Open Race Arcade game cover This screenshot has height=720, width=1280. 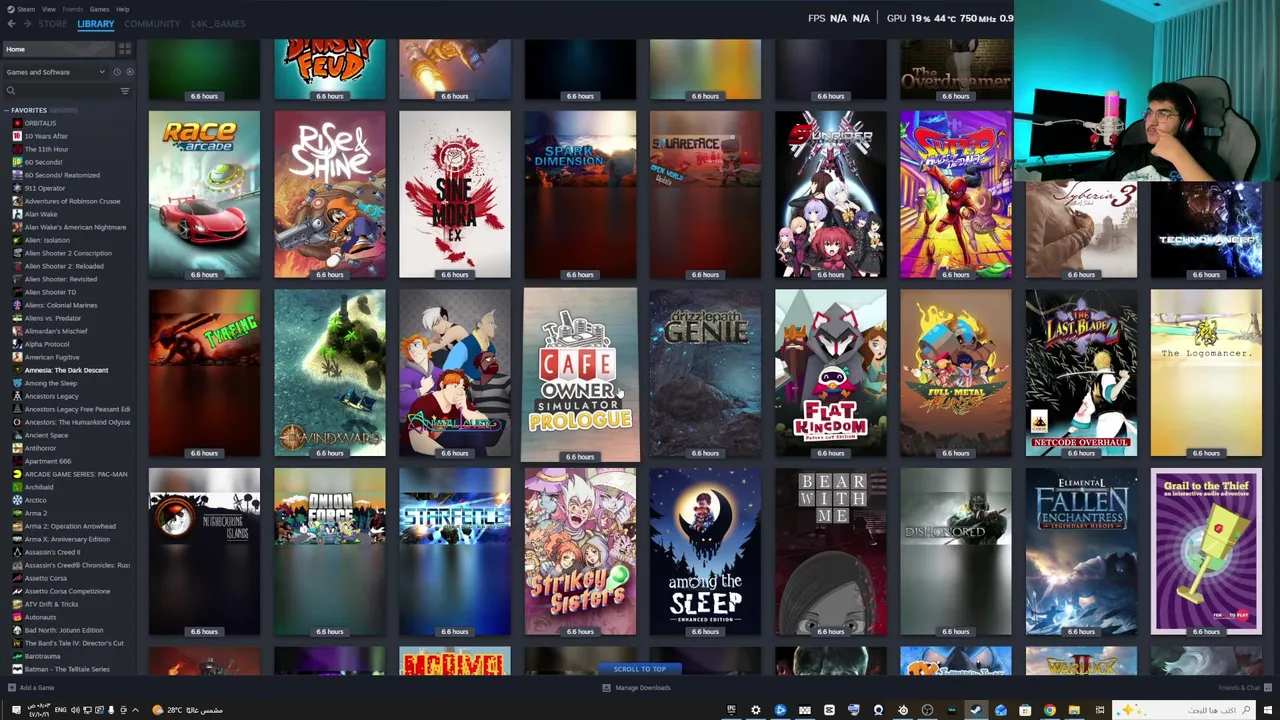coord(204,194)
